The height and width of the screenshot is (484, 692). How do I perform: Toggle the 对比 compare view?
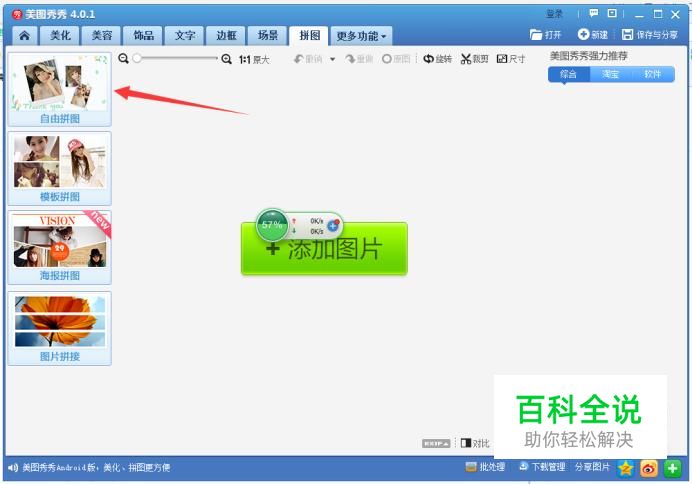coord(475,443)
